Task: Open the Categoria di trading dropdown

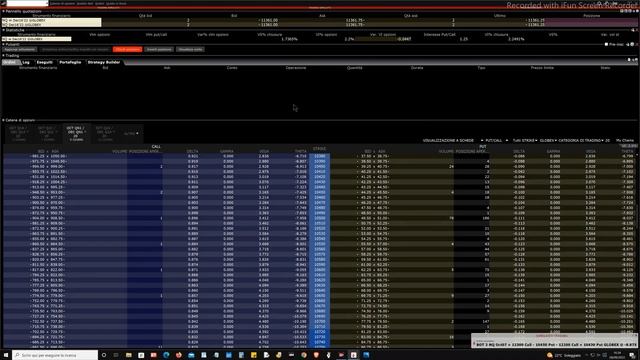Action: point(581,140)
